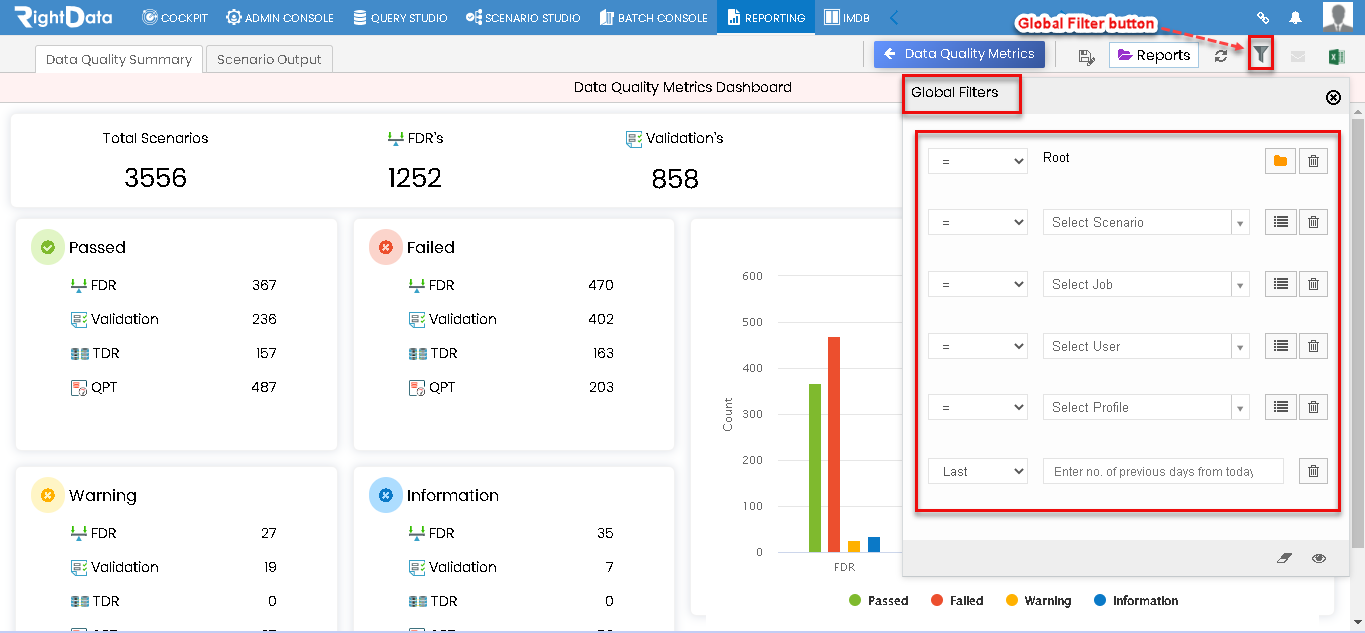Switch to the Scenario Output tab

(x=269, y=59)
